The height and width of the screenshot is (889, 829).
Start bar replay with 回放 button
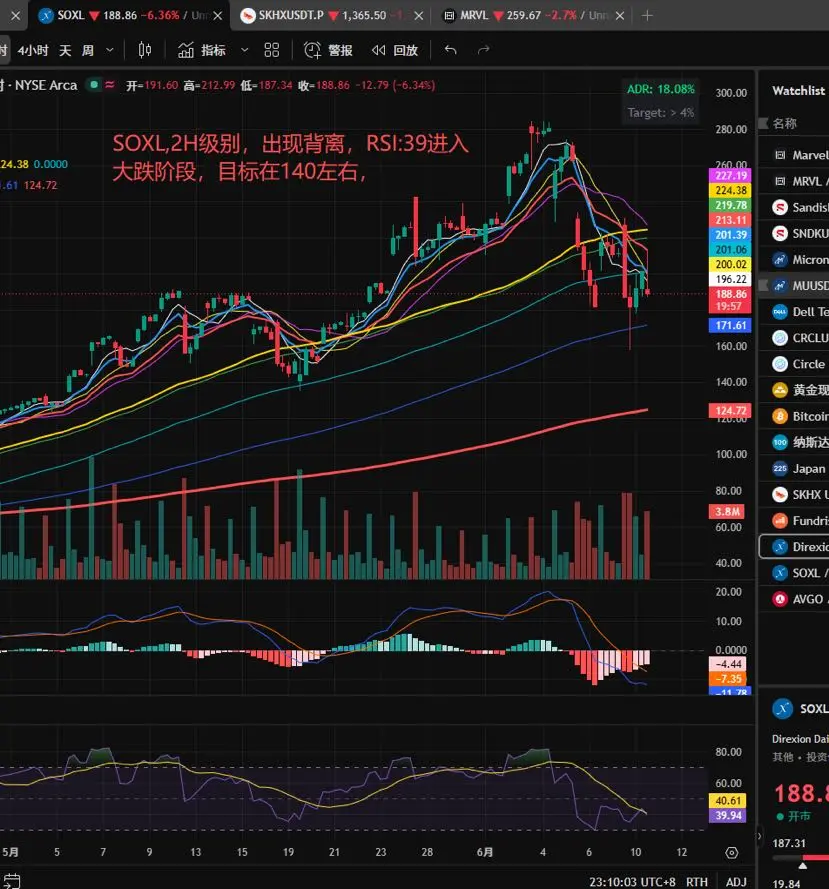pyautogui.click(x=395, y=50)
